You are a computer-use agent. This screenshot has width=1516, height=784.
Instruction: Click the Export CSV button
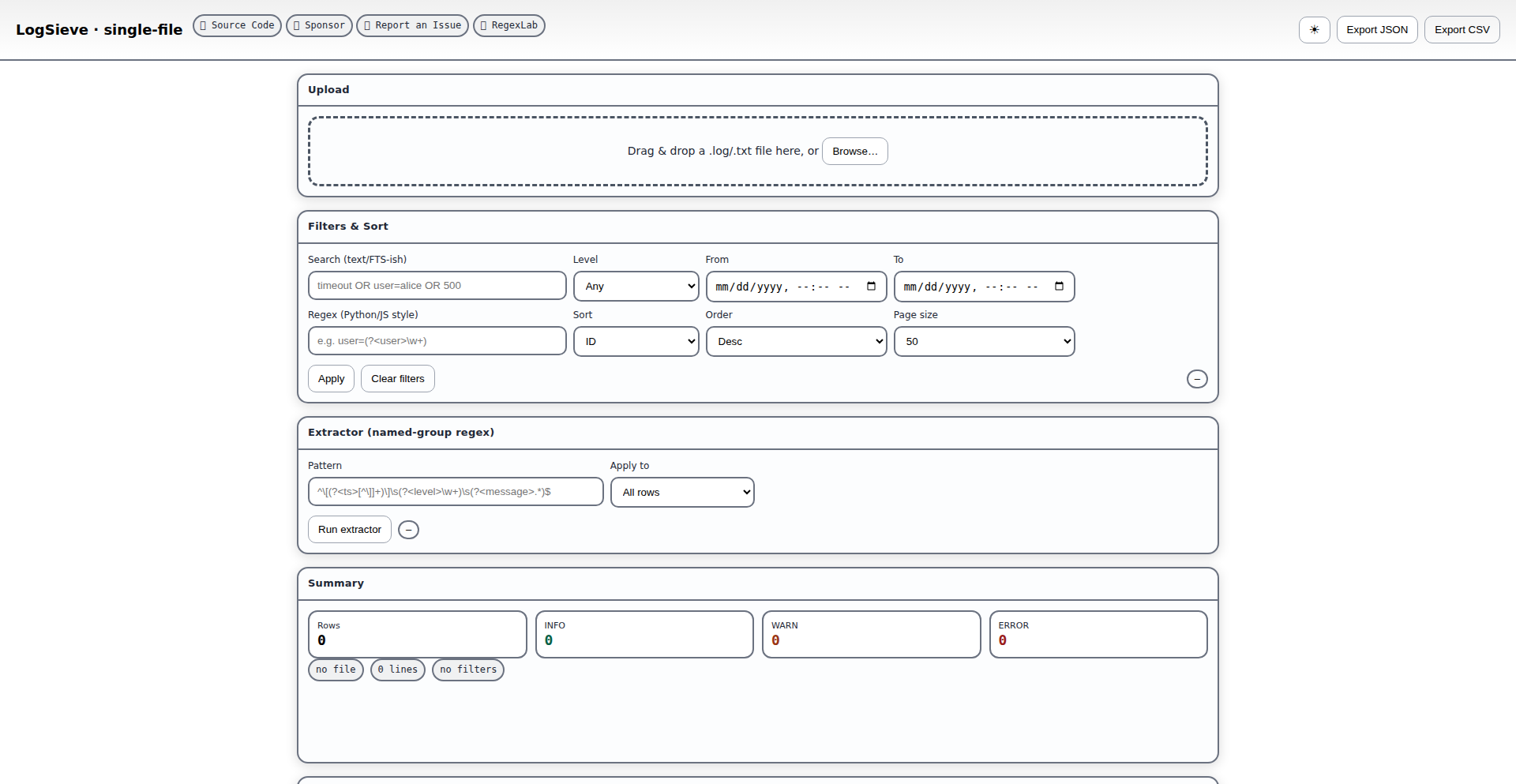coord(1462,30)
